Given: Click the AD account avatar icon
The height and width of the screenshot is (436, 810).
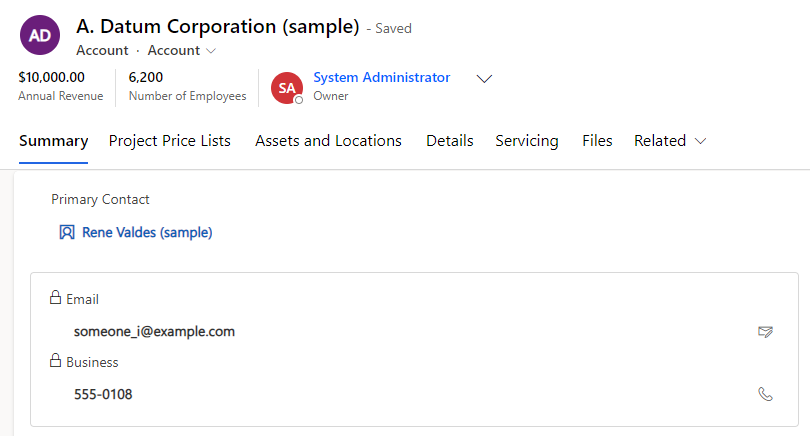Looking at the screenshot, I should click(x=40, y=35).
